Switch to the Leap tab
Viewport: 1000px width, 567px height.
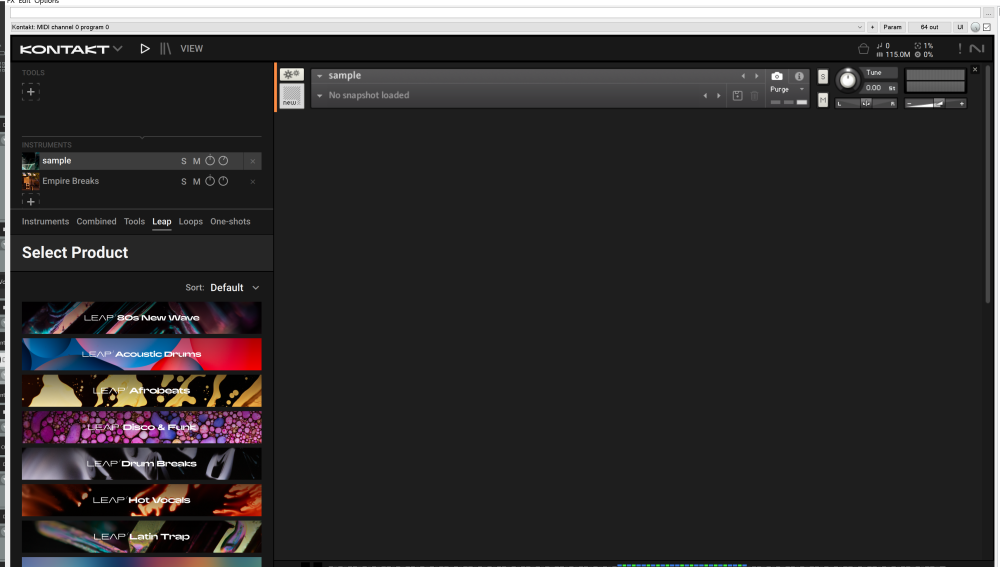(161, 221)
